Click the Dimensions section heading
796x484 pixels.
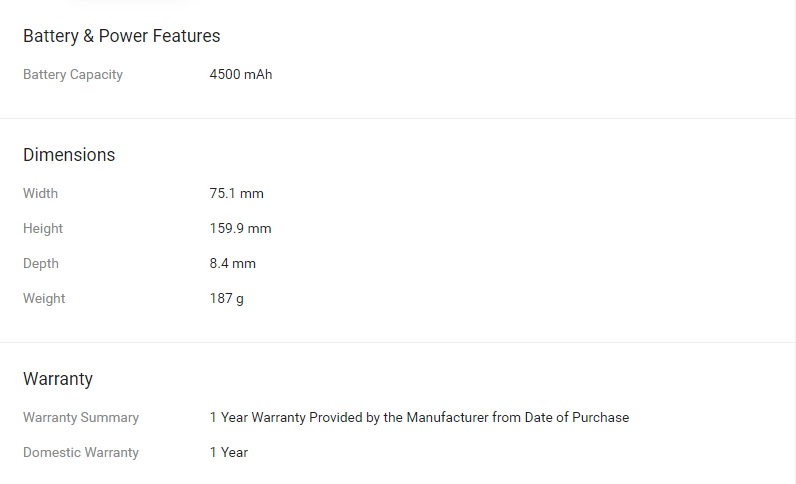69,155
